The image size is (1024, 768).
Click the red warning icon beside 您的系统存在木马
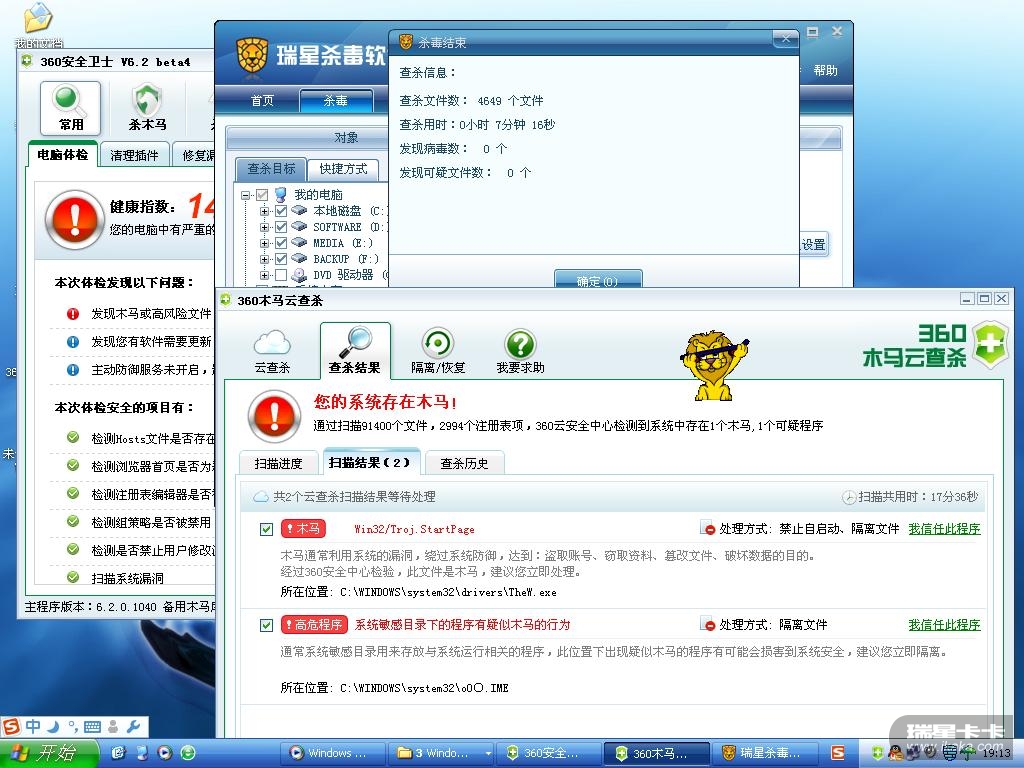[274, 417]
